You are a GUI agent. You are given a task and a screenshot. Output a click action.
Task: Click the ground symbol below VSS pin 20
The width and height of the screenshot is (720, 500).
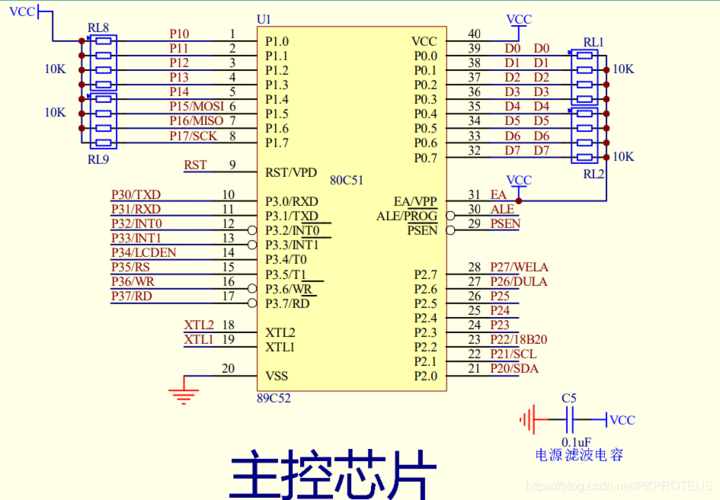(184, 394)
